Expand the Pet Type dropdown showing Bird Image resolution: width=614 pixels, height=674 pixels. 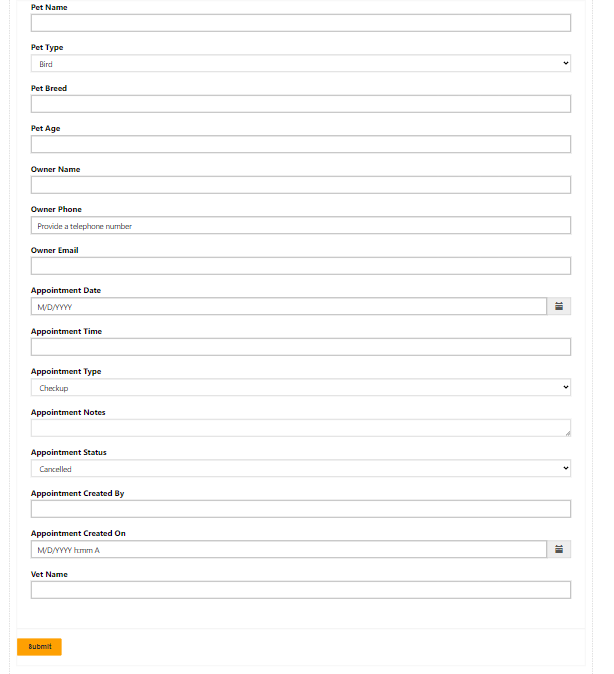pos(301,63)
